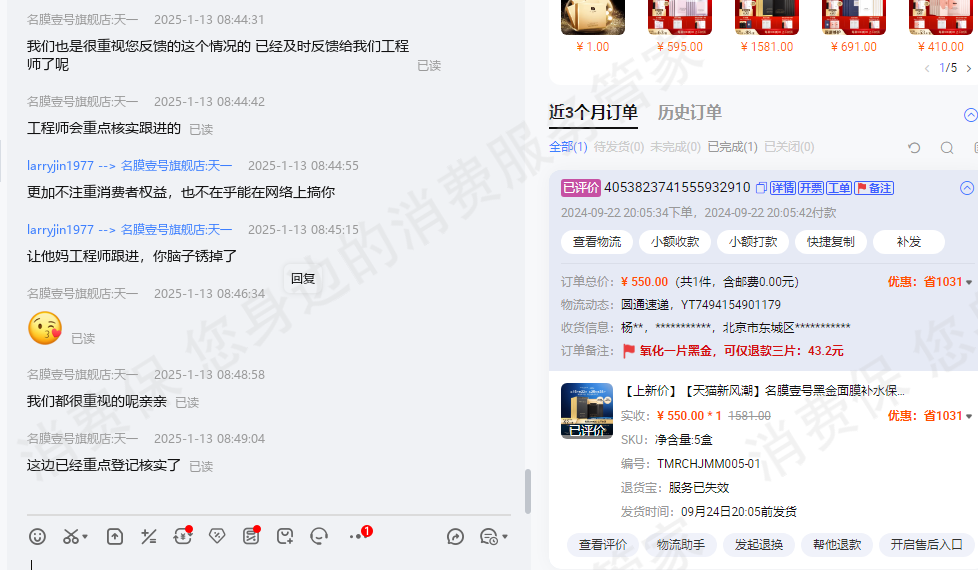The width and height of the screenshot is (978, 570).
Task: Select the 待发货(0) order filter
Action: coord(619,147)
